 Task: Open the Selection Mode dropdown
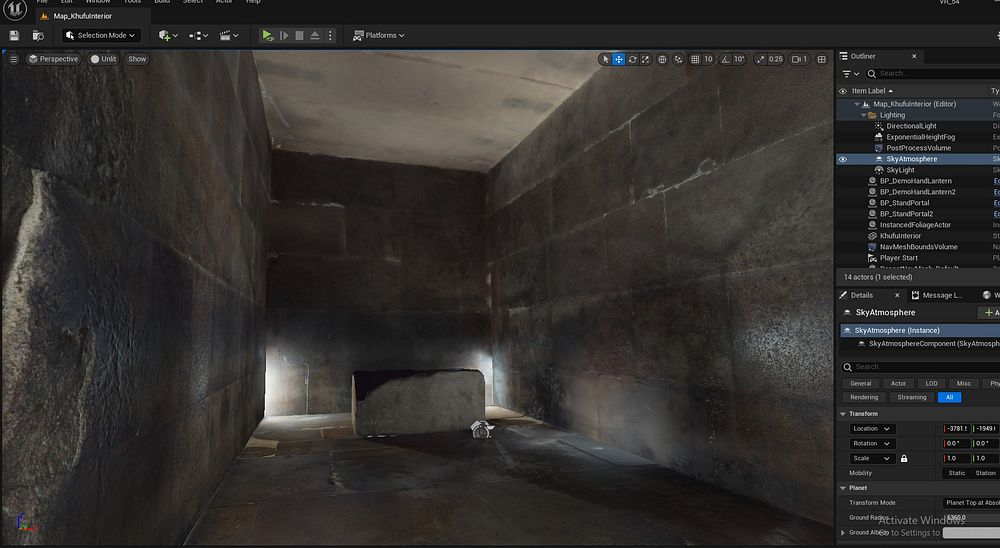tap(101, 35)
